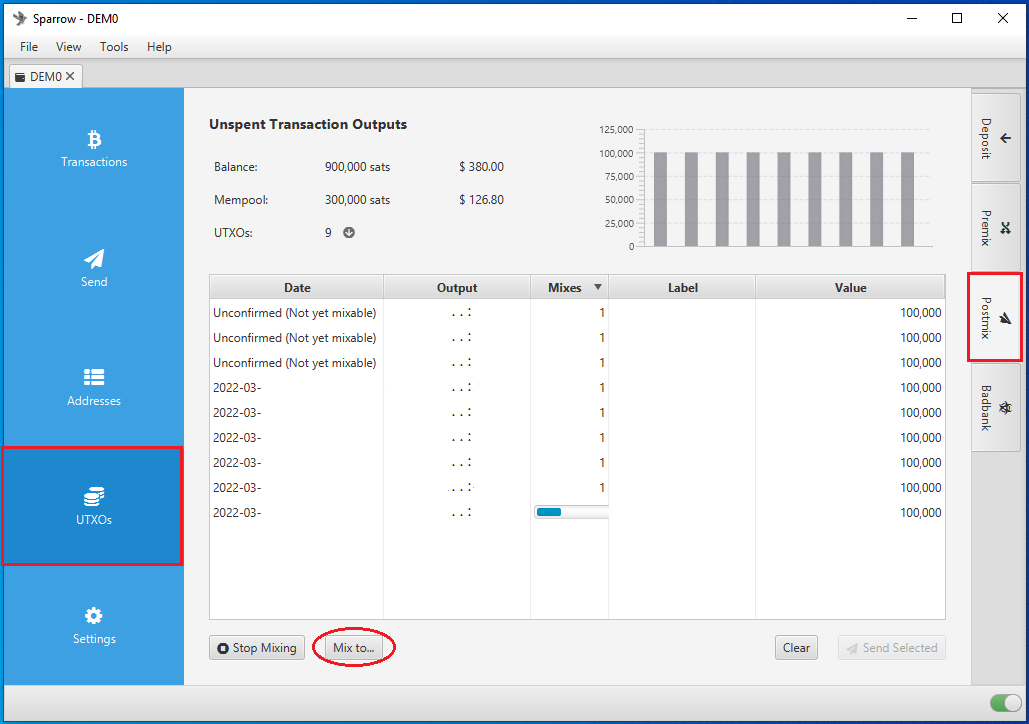
Task: Show the Addresses list view
Action: coord(94,387)
